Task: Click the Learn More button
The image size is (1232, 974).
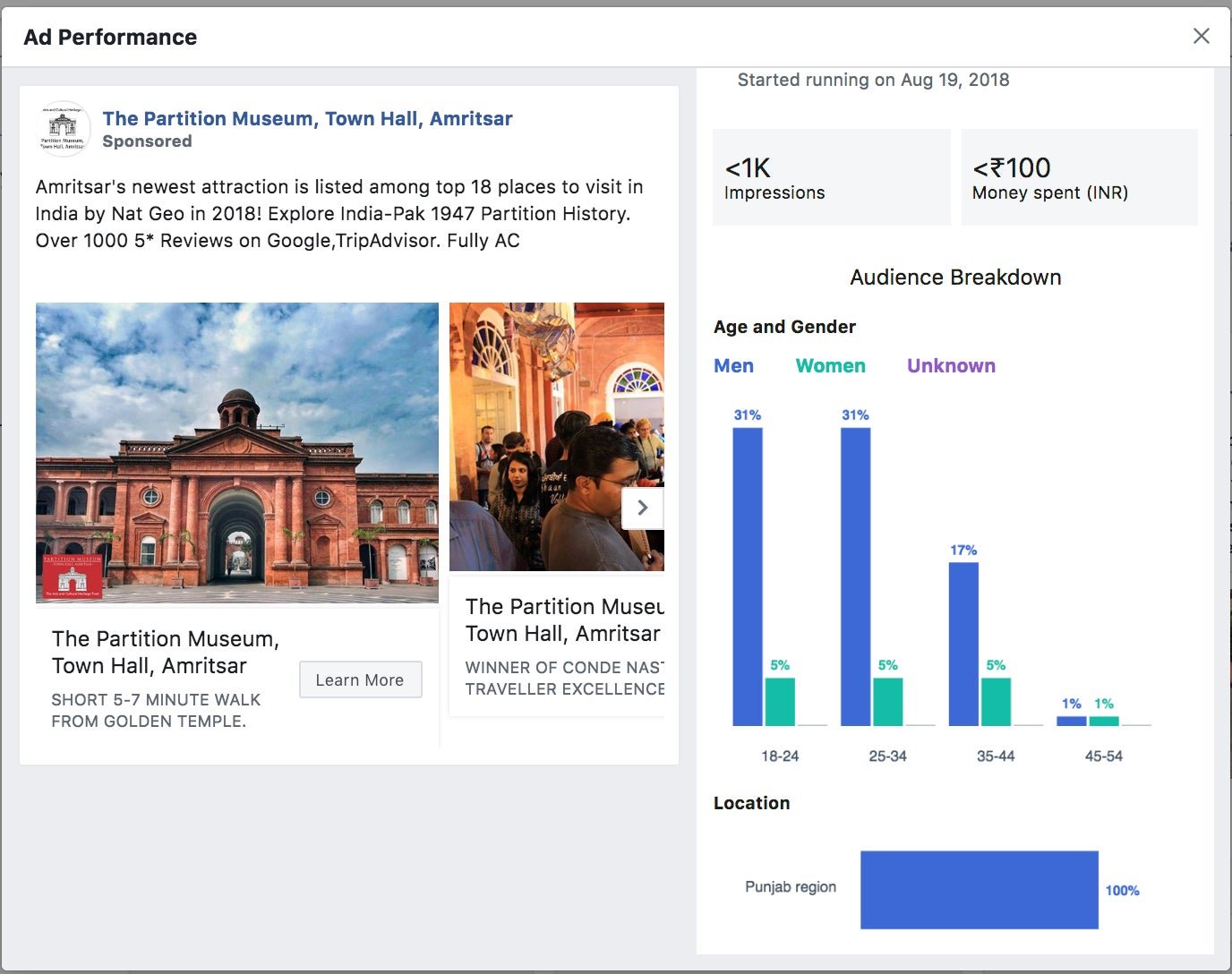Action: tap(360, 679)
